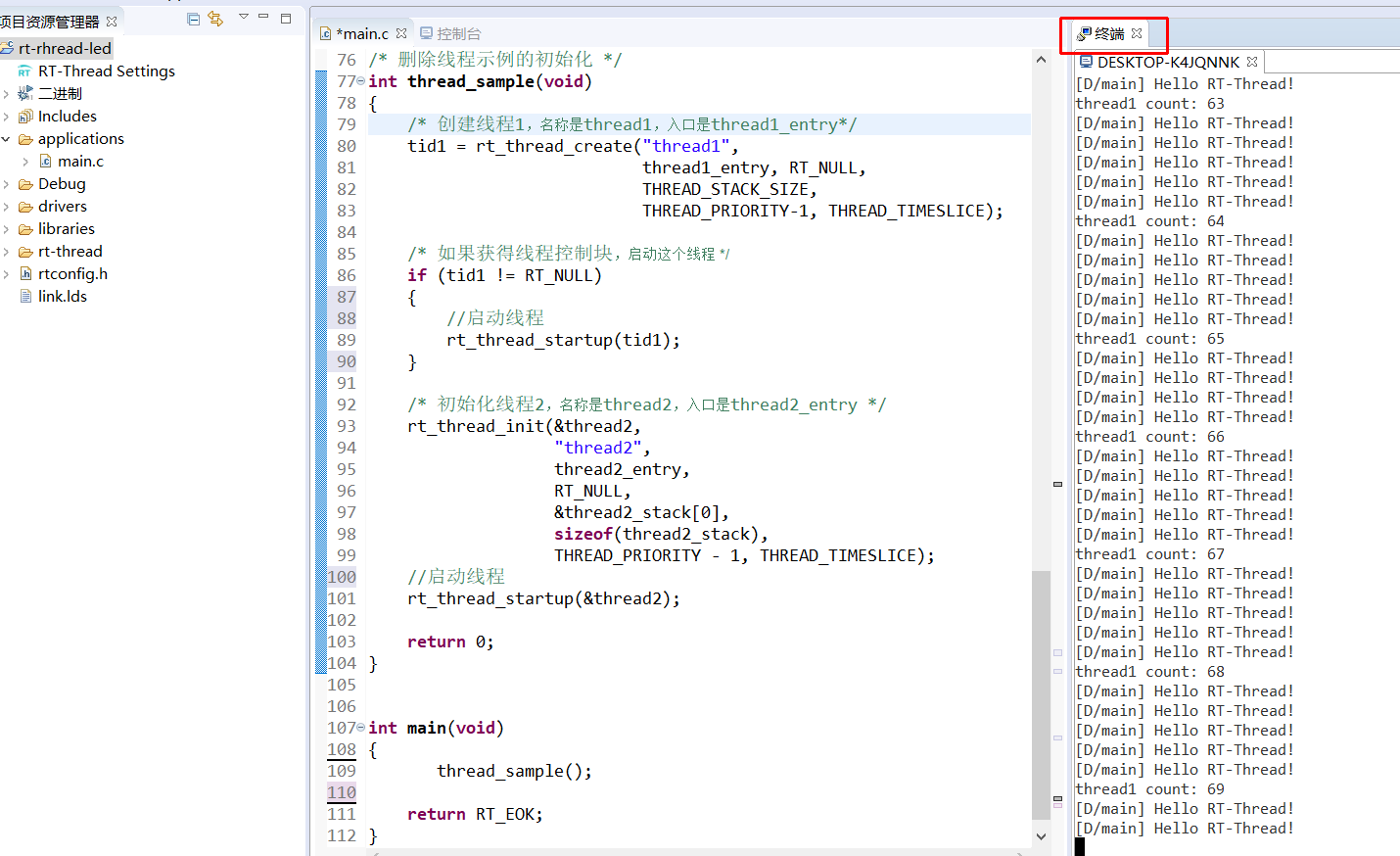Open RT-Thread Settings item

click(x=107, y=71)
